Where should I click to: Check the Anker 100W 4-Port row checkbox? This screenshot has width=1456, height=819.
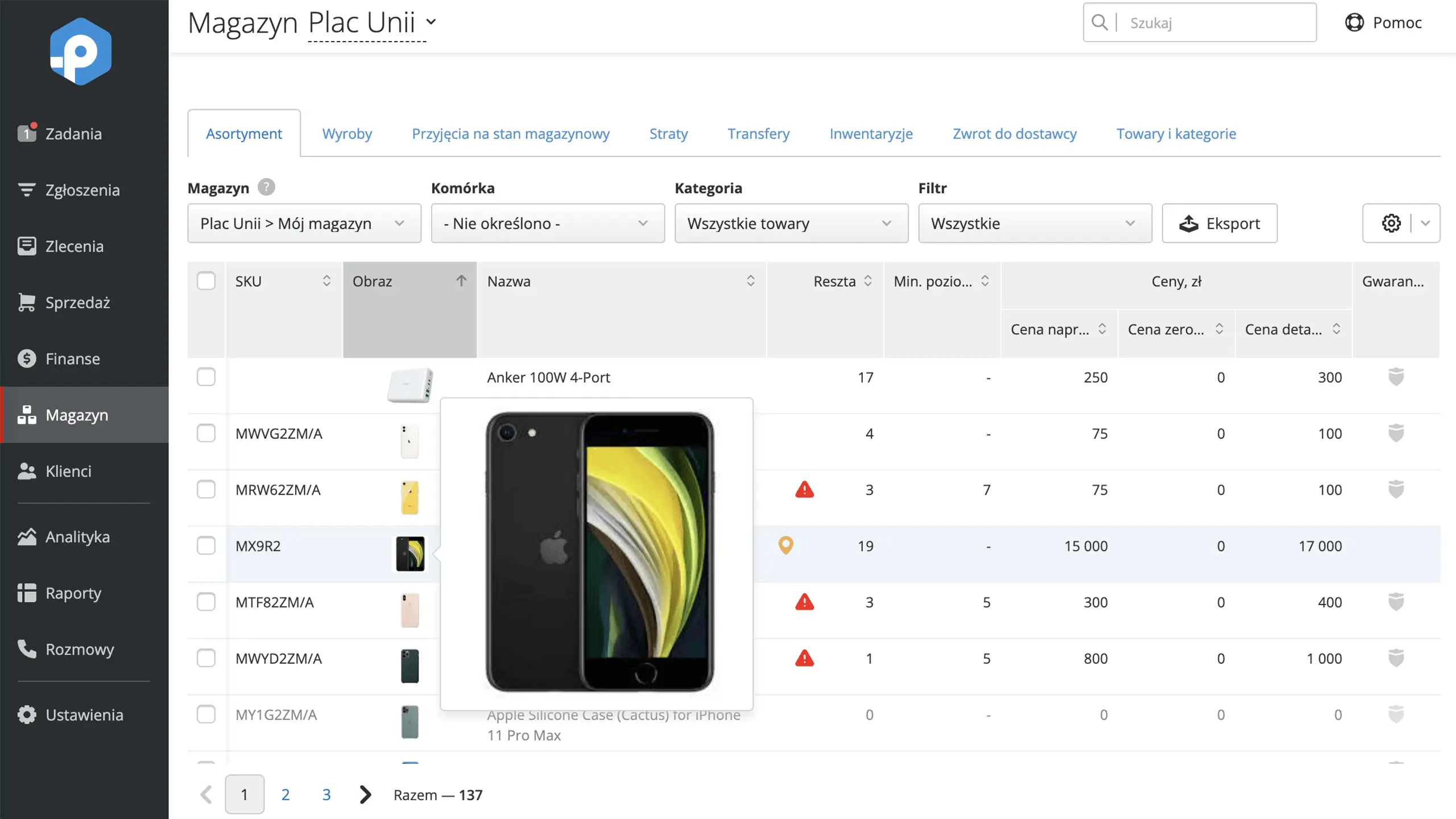pos(206,377)
